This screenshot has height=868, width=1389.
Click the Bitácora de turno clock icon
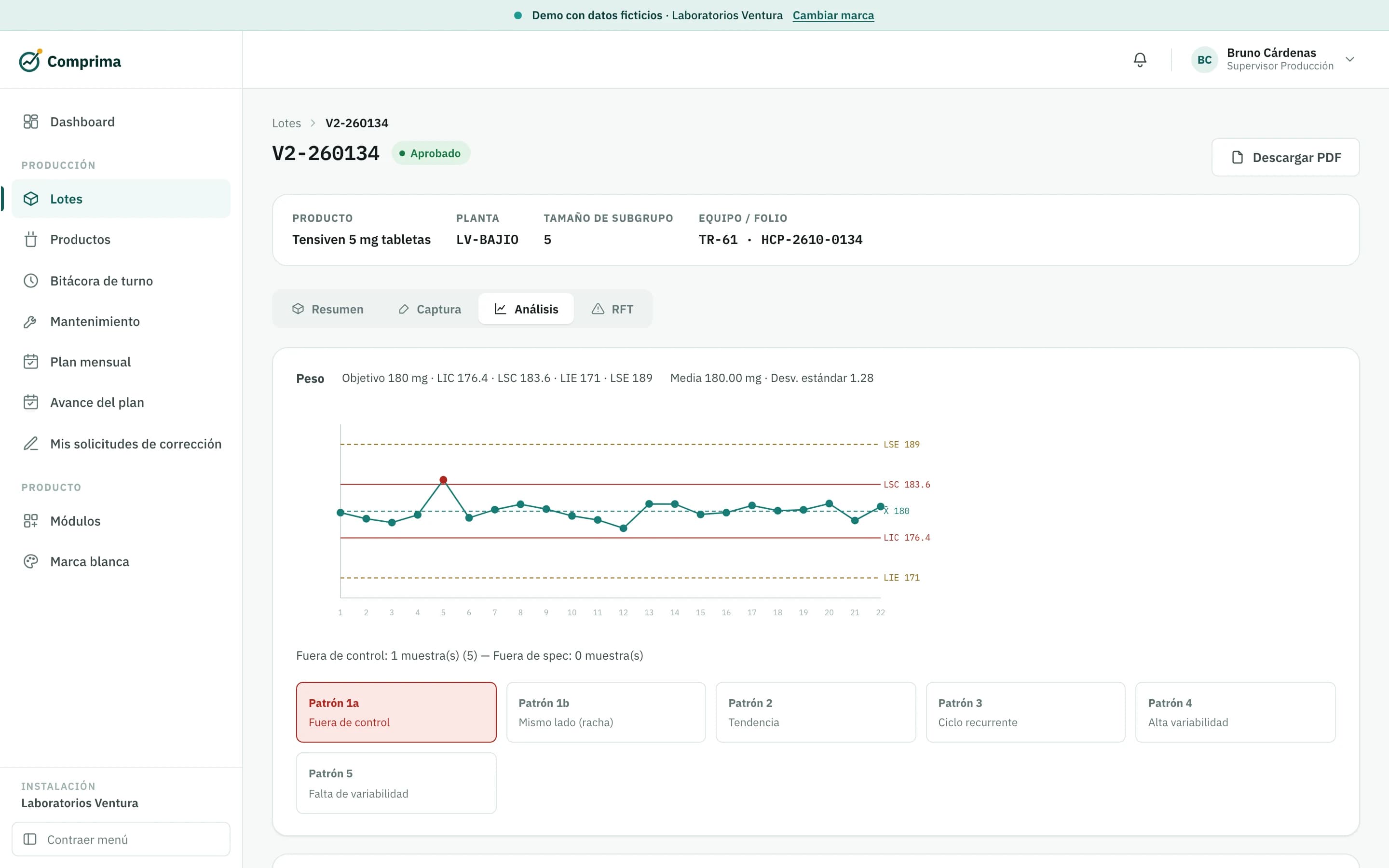[30, 281]
